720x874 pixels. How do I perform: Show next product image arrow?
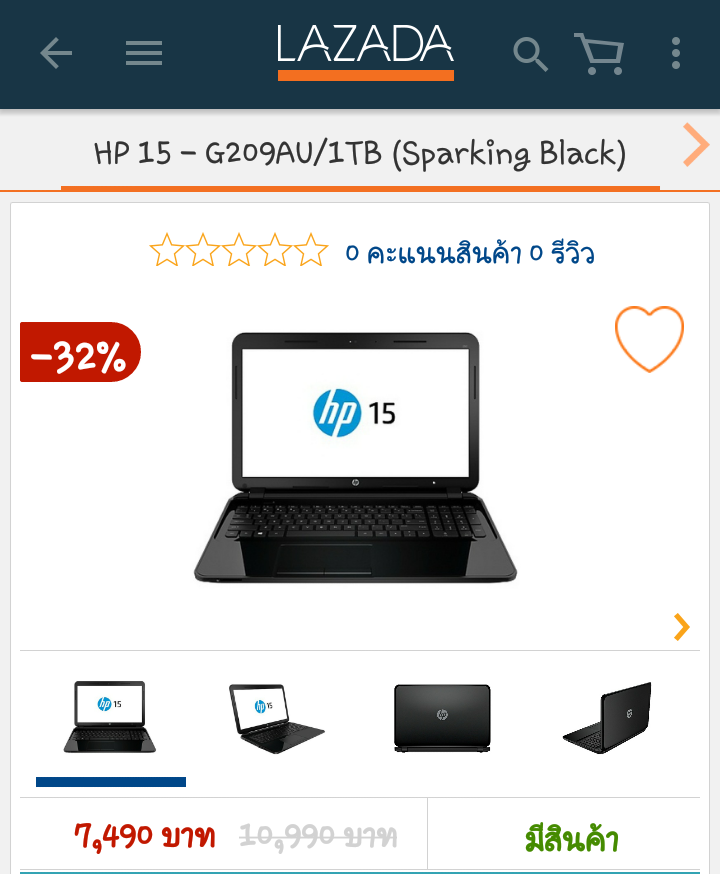click(682, 627)
